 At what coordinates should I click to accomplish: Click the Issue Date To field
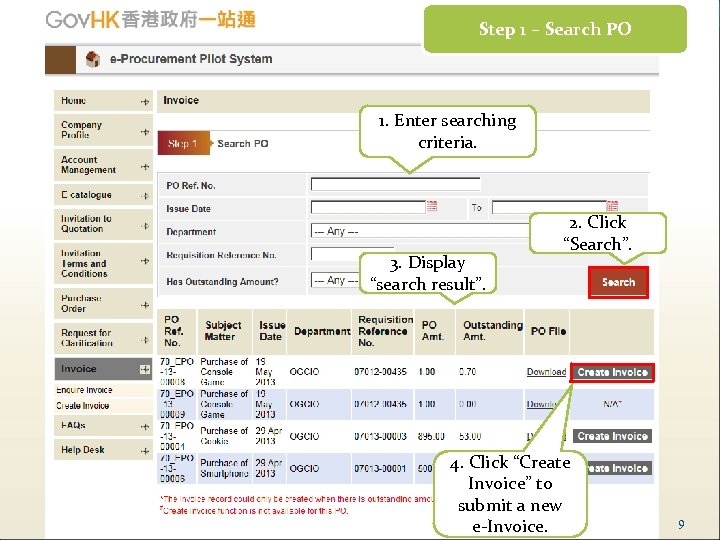(x=549, y=207)
